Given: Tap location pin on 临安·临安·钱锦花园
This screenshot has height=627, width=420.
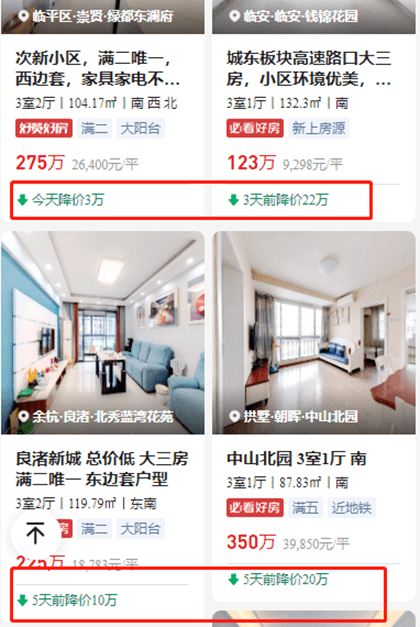Looking at the screenshot, I should [x=234, y=16].
